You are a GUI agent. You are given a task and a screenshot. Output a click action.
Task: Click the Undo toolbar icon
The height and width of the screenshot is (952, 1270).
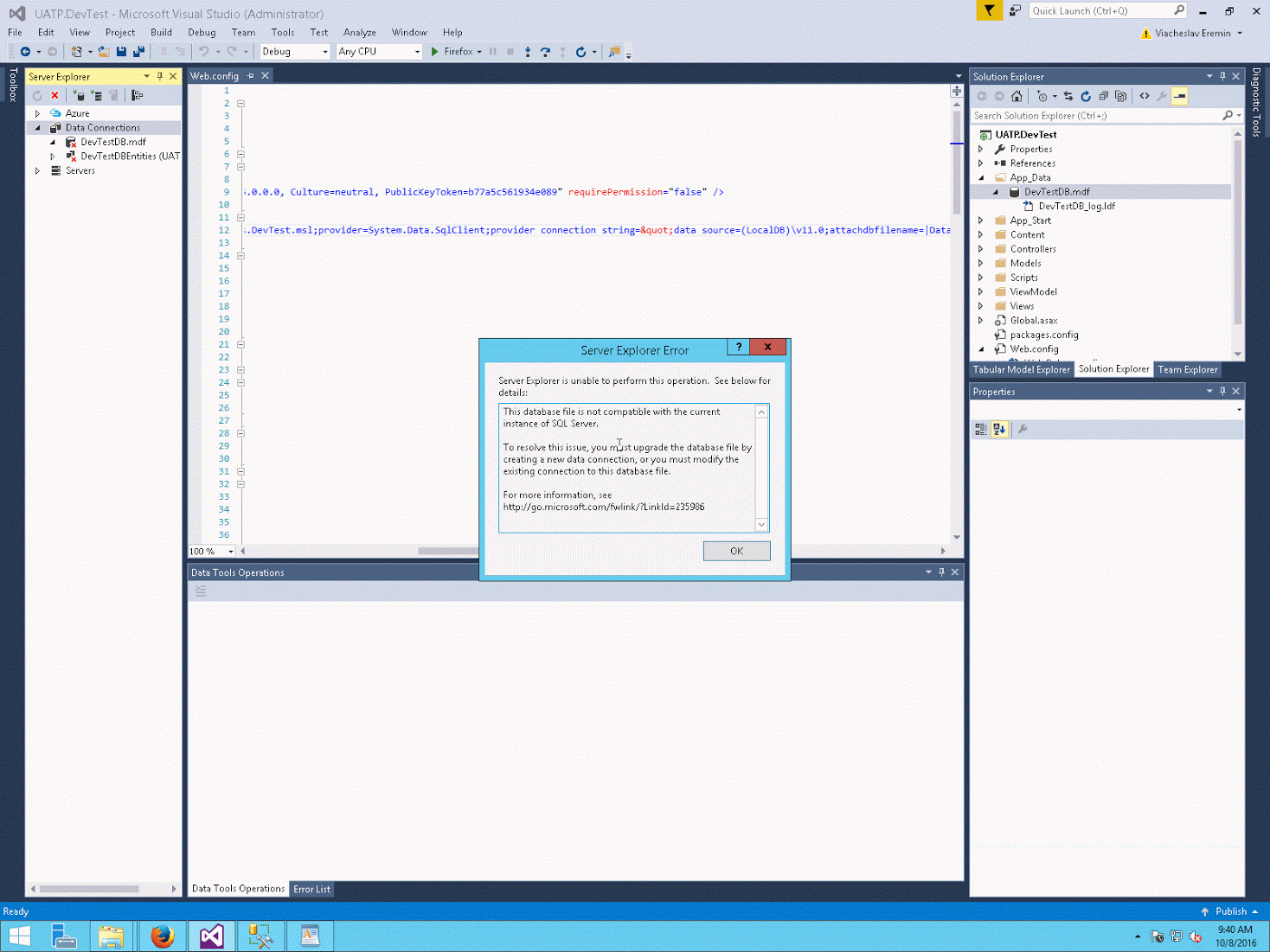[204, 52]
